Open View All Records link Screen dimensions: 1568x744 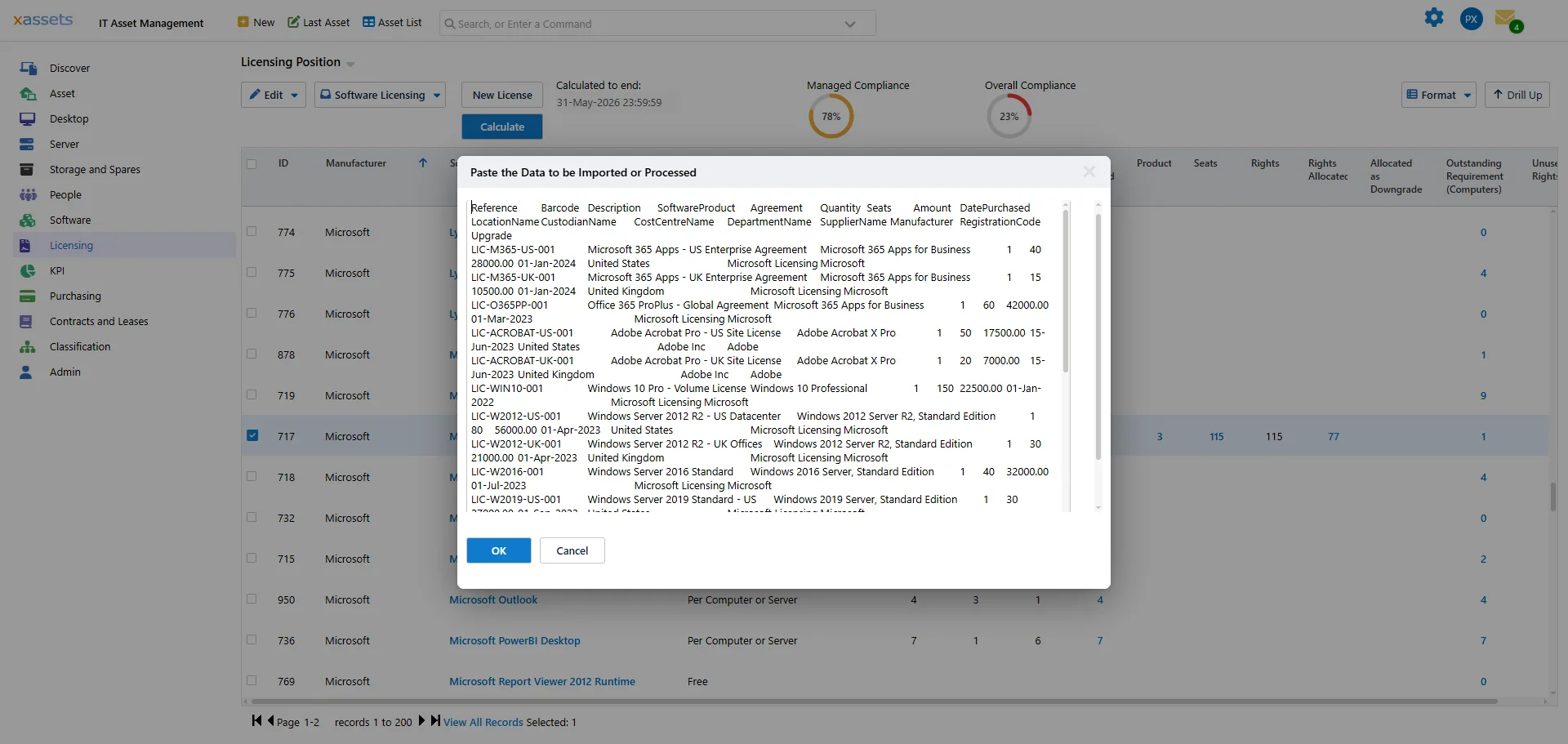pos(483,722)
